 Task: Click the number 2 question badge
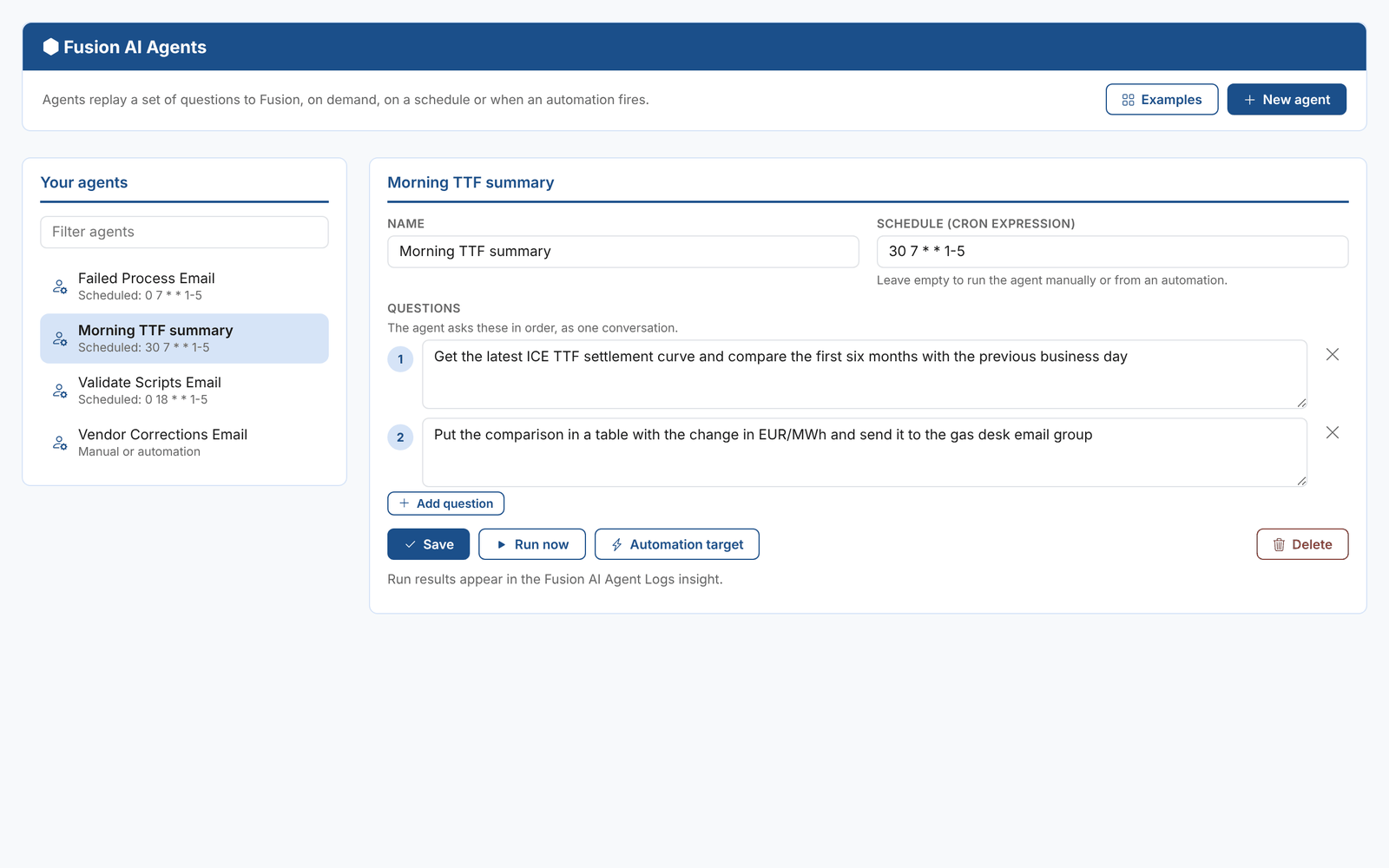pos(400,437)
